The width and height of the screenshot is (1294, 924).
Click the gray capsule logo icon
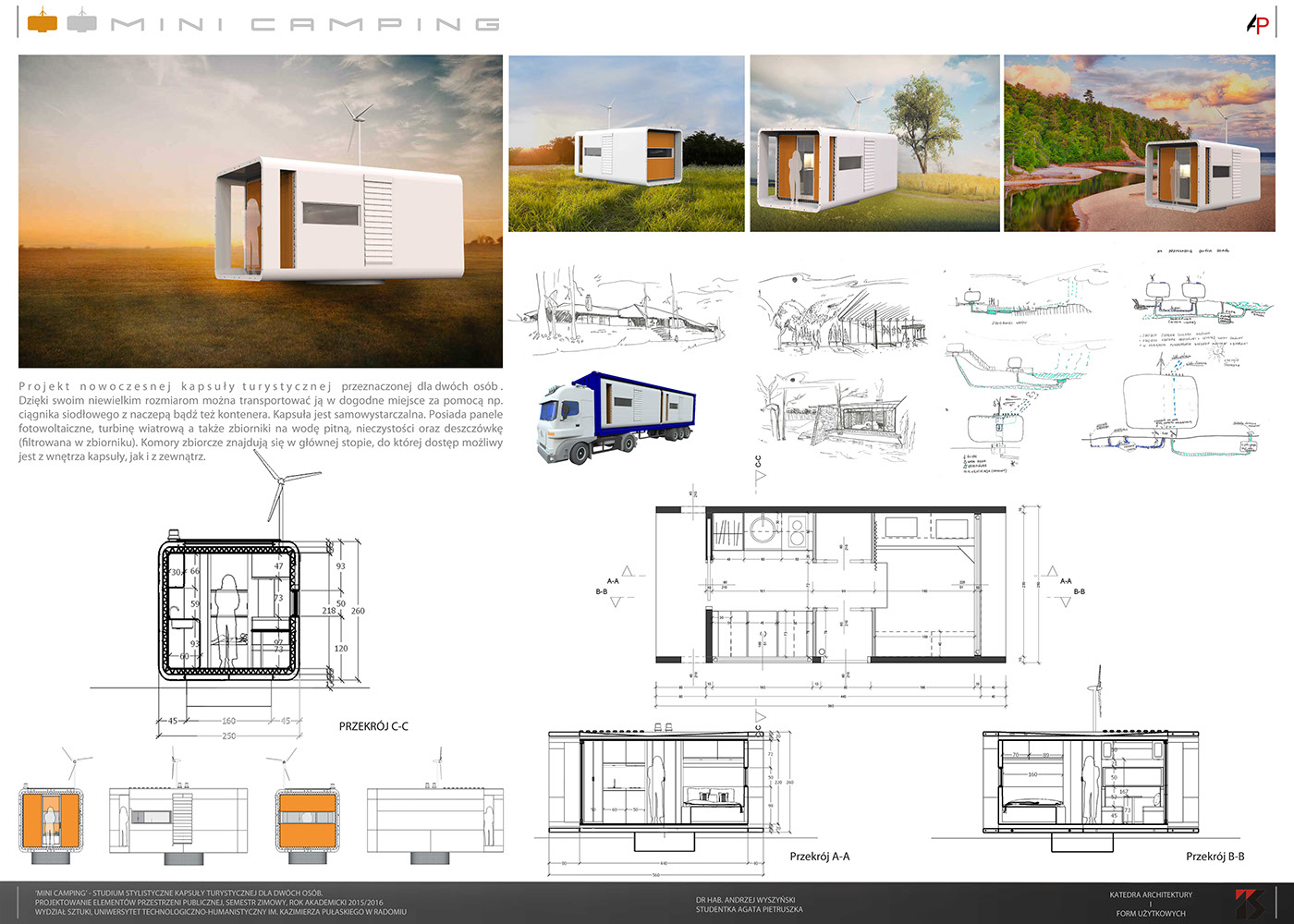point(82,21)
